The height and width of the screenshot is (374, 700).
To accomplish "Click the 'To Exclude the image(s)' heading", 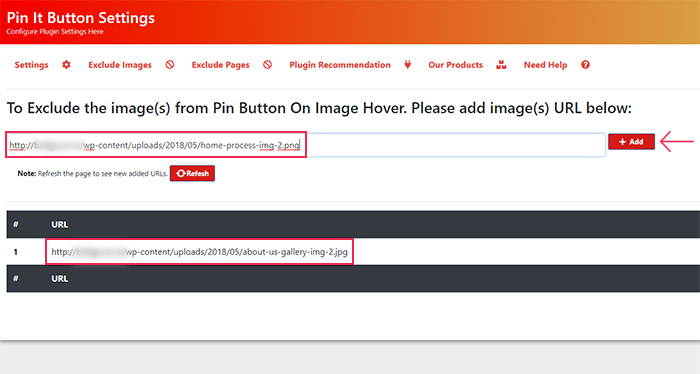I will (x=319, y=108).
